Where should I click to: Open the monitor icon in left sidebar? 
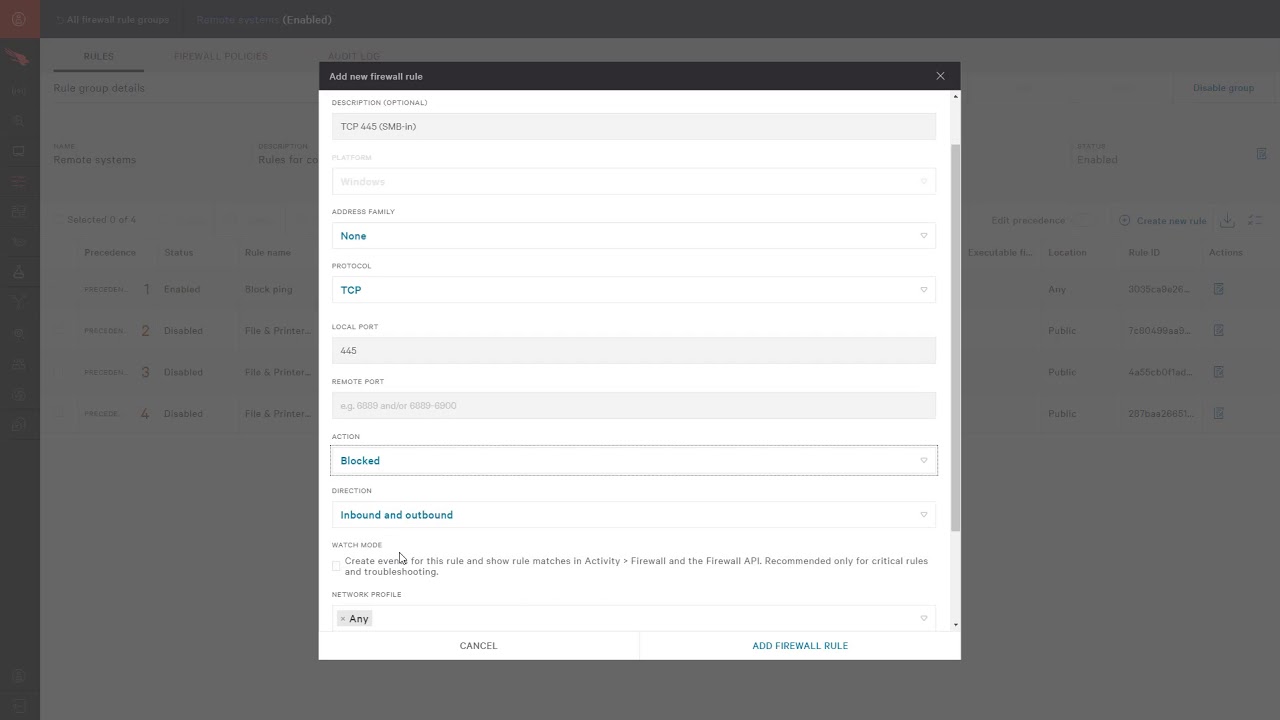pyautogui.click(x=18, y=152)
